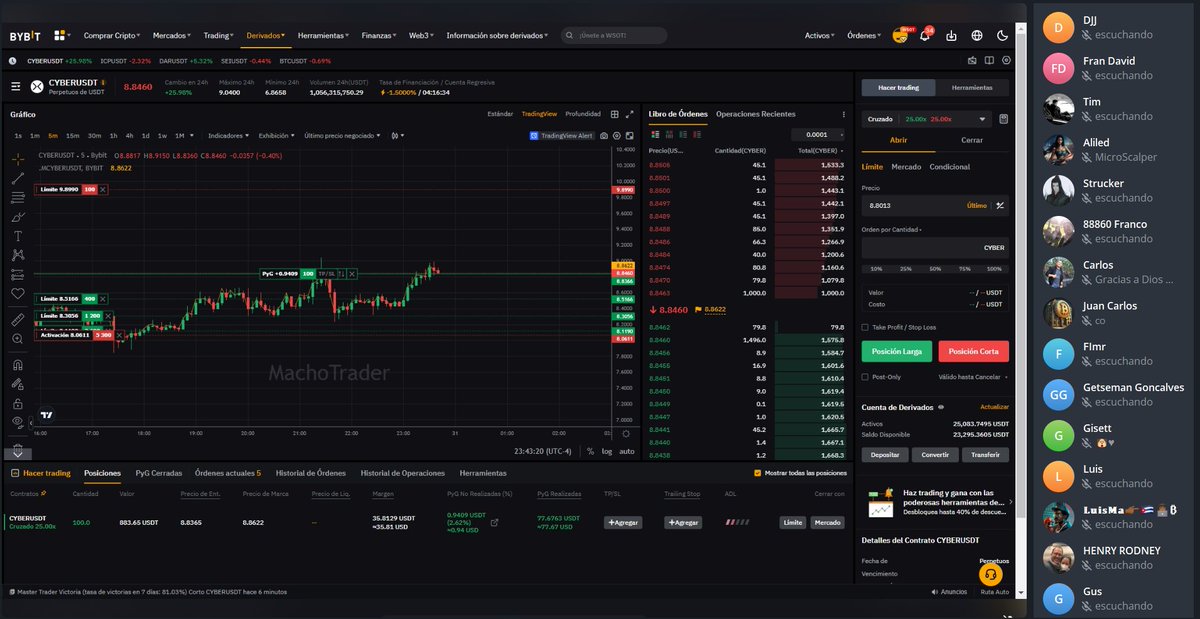The image size is (1200, 619).
Task: Click the orange support headset button
Action: [989, 574]
